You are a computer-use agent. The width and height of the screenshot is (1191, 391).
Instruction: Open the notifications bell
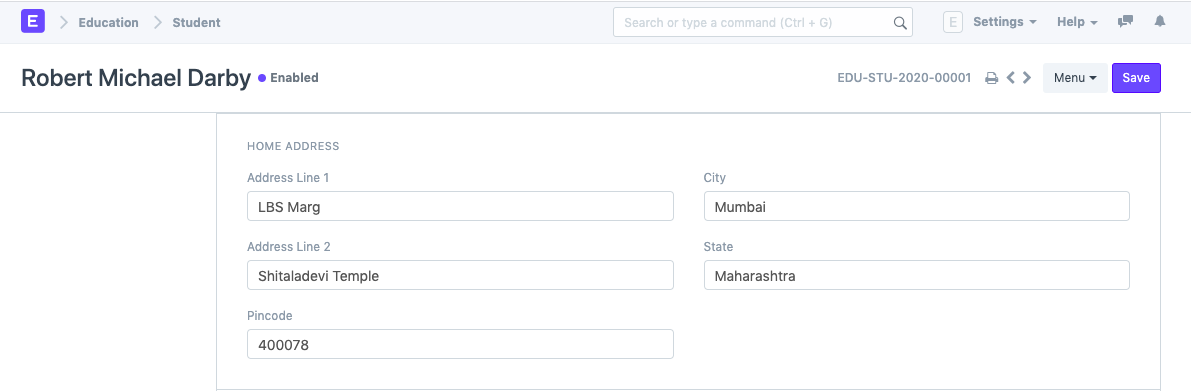[1160, 22]
